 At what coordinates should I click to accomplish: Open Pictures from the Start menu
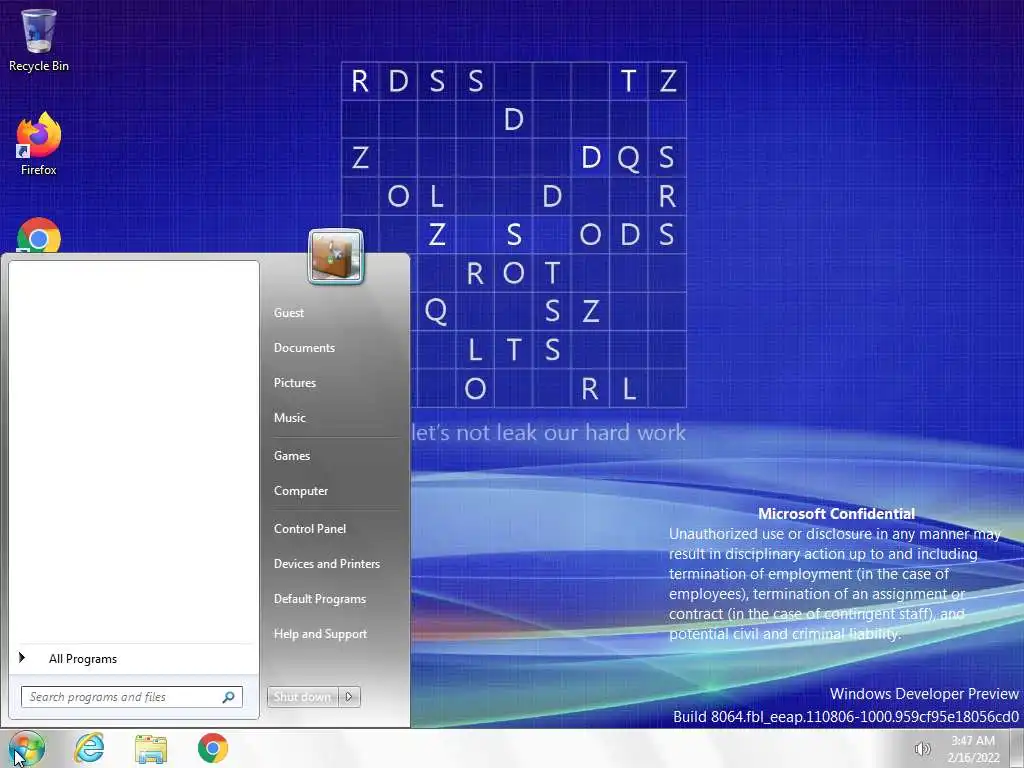pyautogui.click(x=295, y=383)
